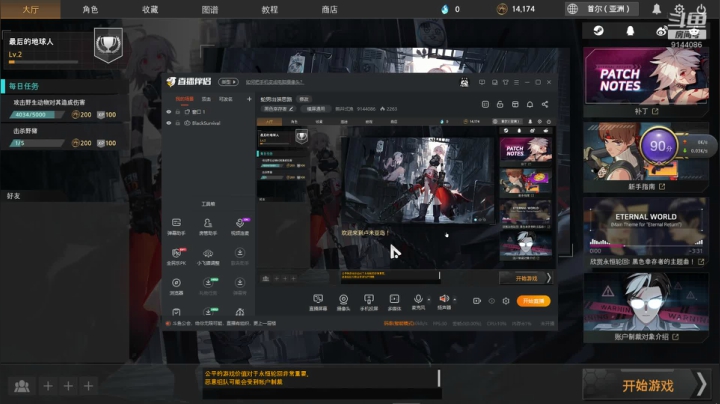Toggle visibility eye of 窗口1 source
Screen dimensions: 720x404
click(169, 112)
